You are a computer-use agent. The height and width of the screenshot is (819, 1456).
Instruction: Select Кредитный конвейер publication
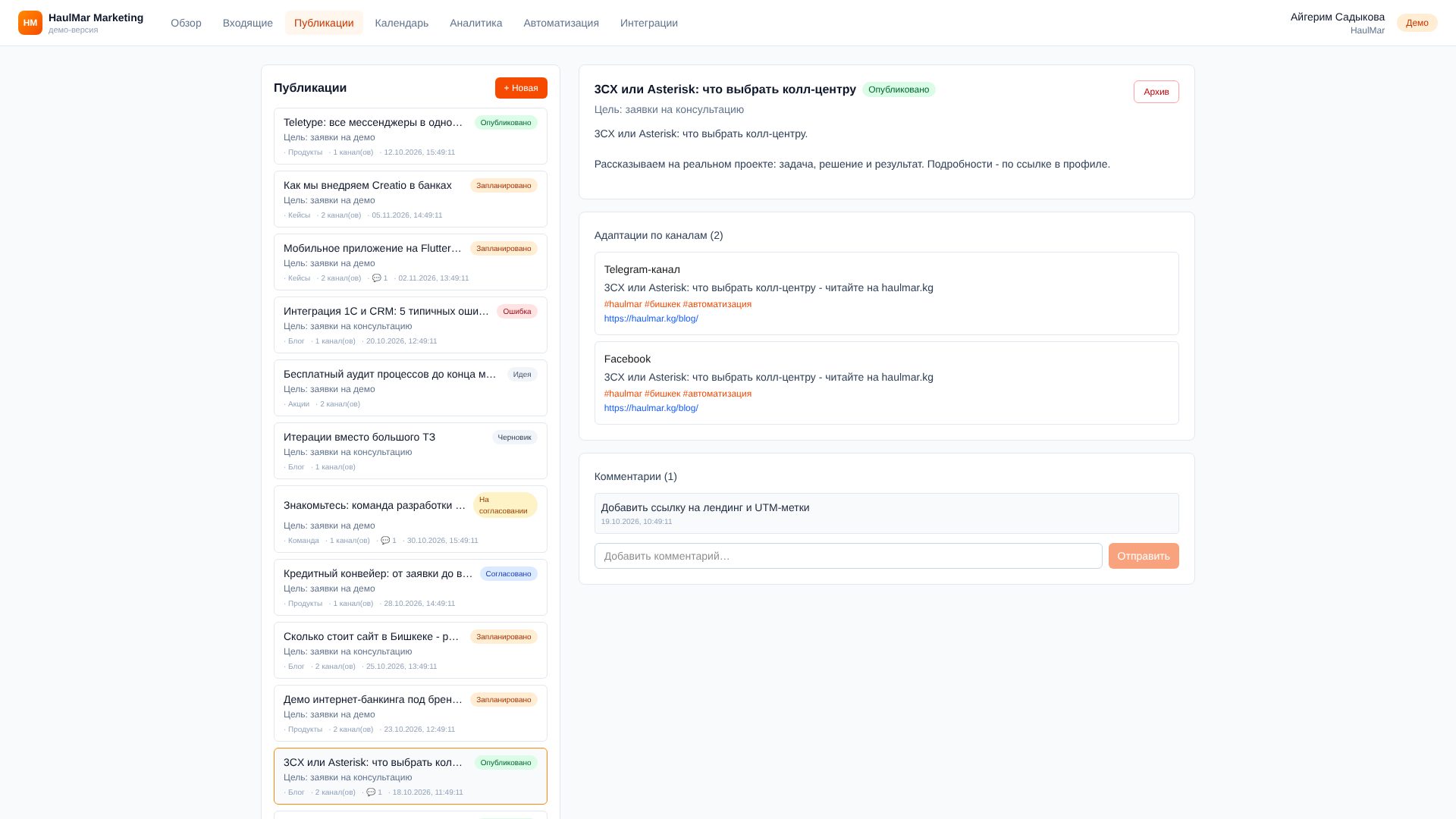[410, 588]
